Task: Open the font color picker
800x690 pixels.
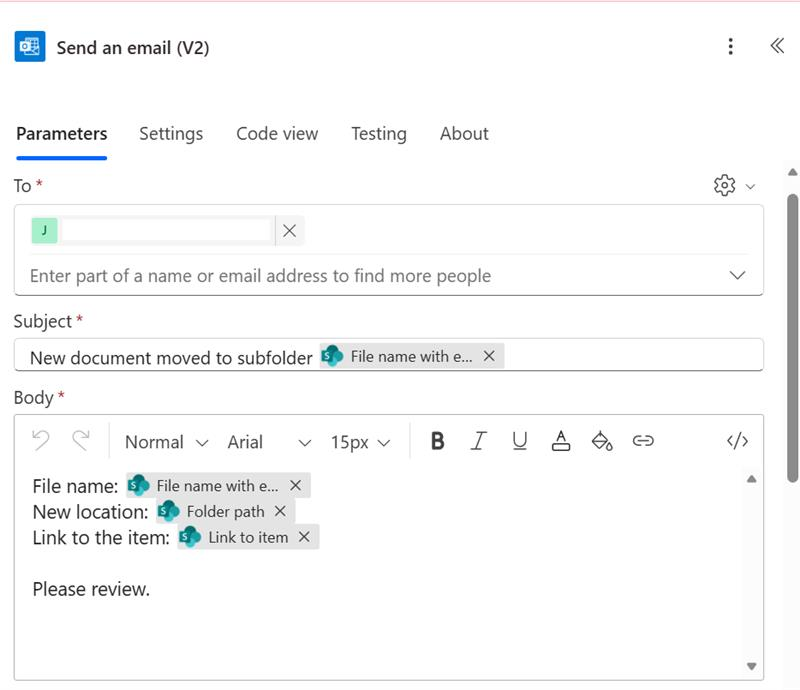Action: pos(561,441)
